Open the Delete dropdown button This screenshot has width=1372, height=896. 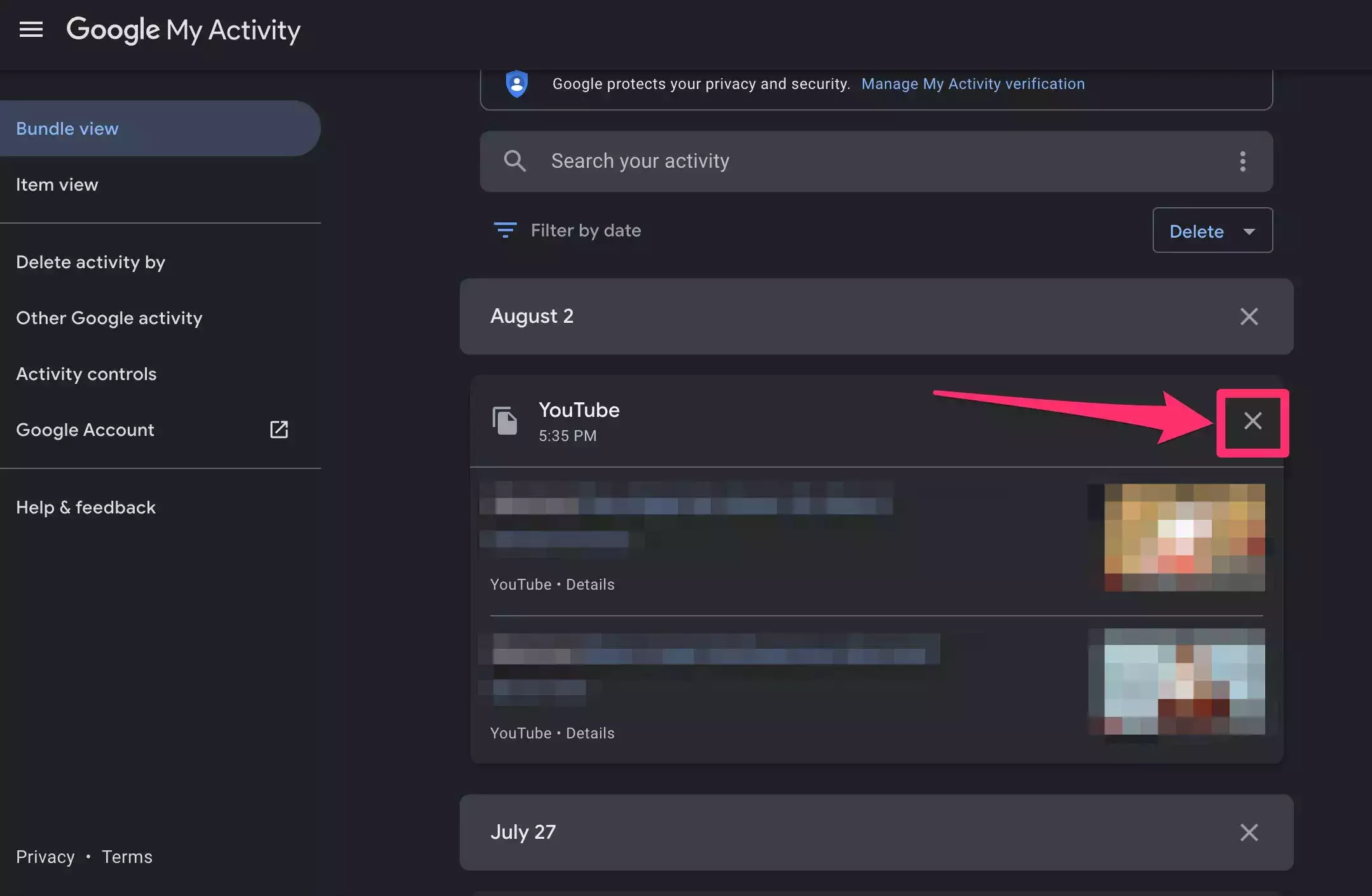[x=1212, y=231]
